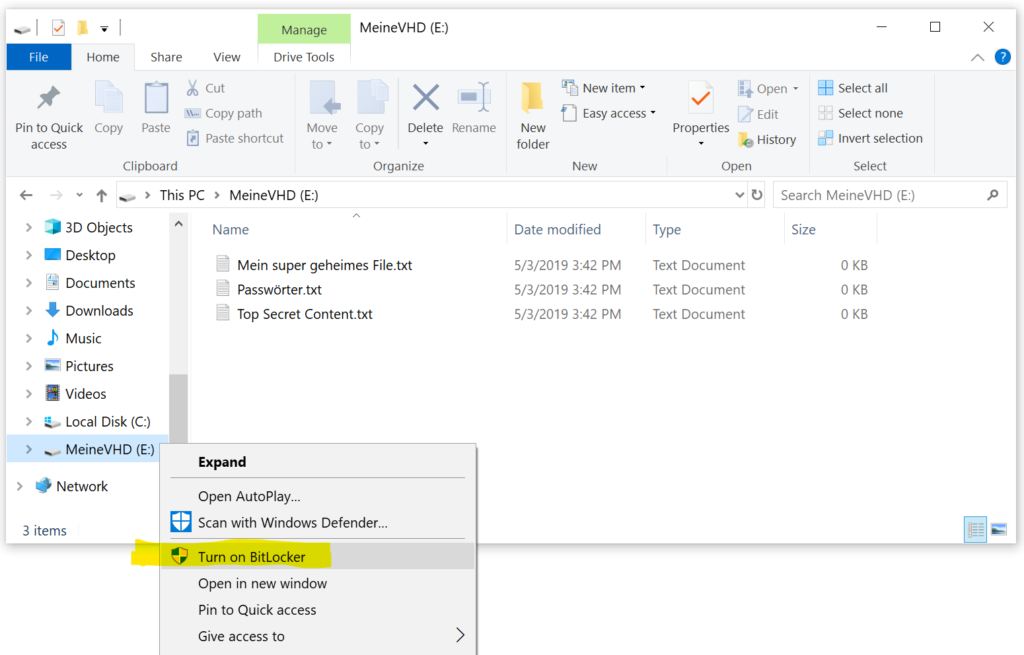
Task: Click Select all in ribbon
Action: point(853,88)
